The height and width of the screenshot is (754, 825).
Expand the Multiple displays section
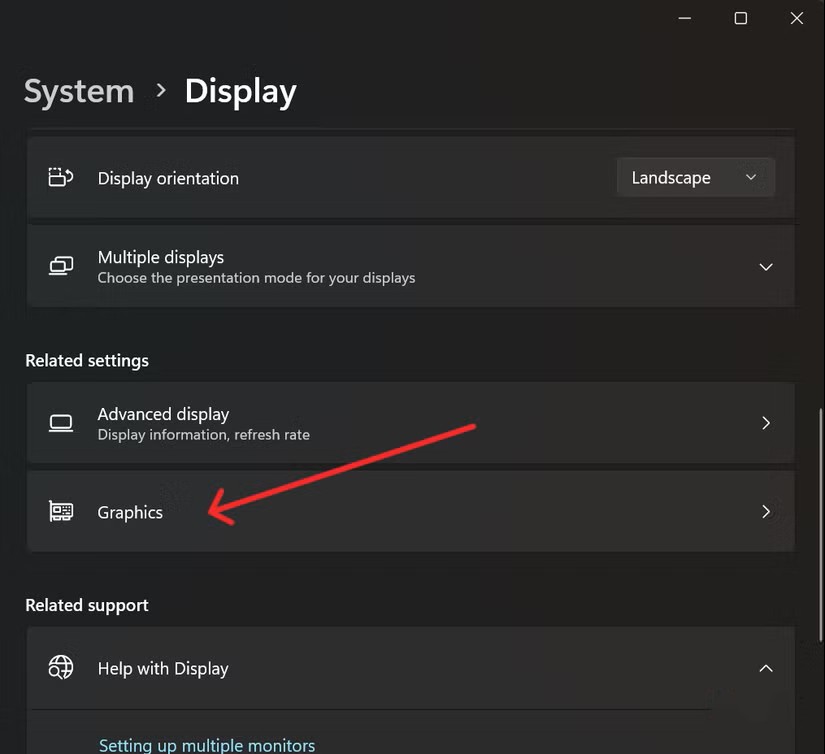click(766, 266)
